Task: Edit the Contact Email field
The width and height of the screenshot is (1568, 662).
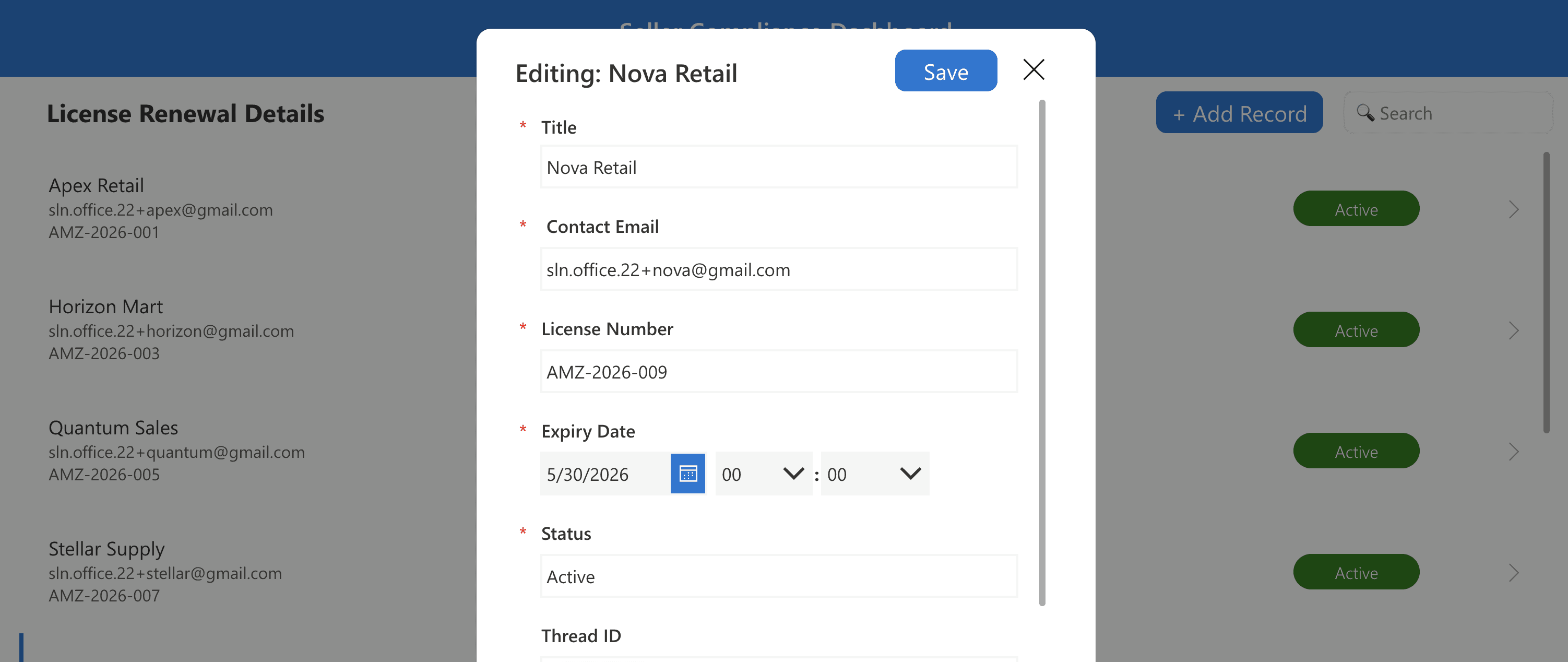Action: tap(779, 269)
